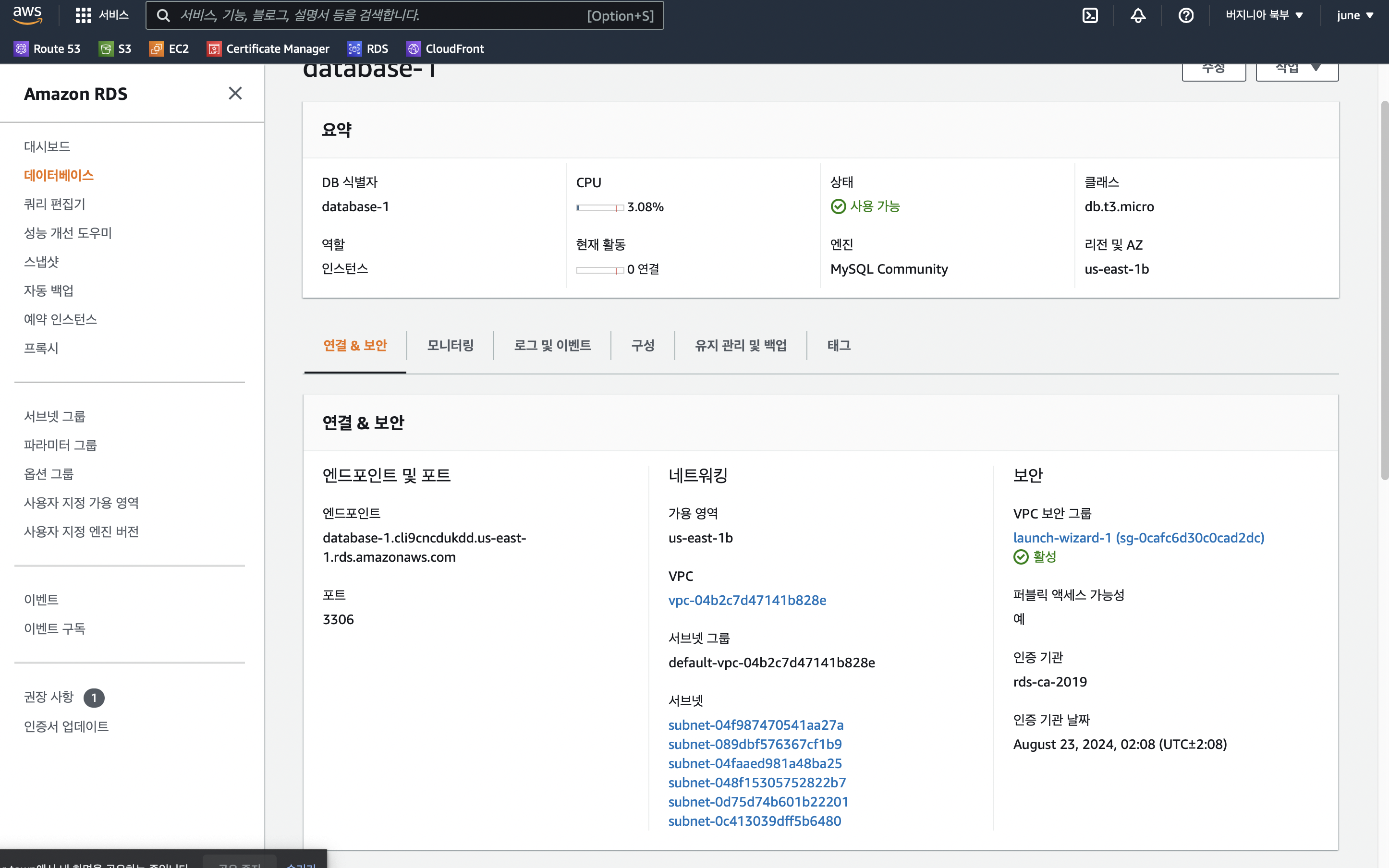This screenshot has height=868, width=1389.
Task: Click the EC2 shortcut icon
Action: (x=156, y=49)
